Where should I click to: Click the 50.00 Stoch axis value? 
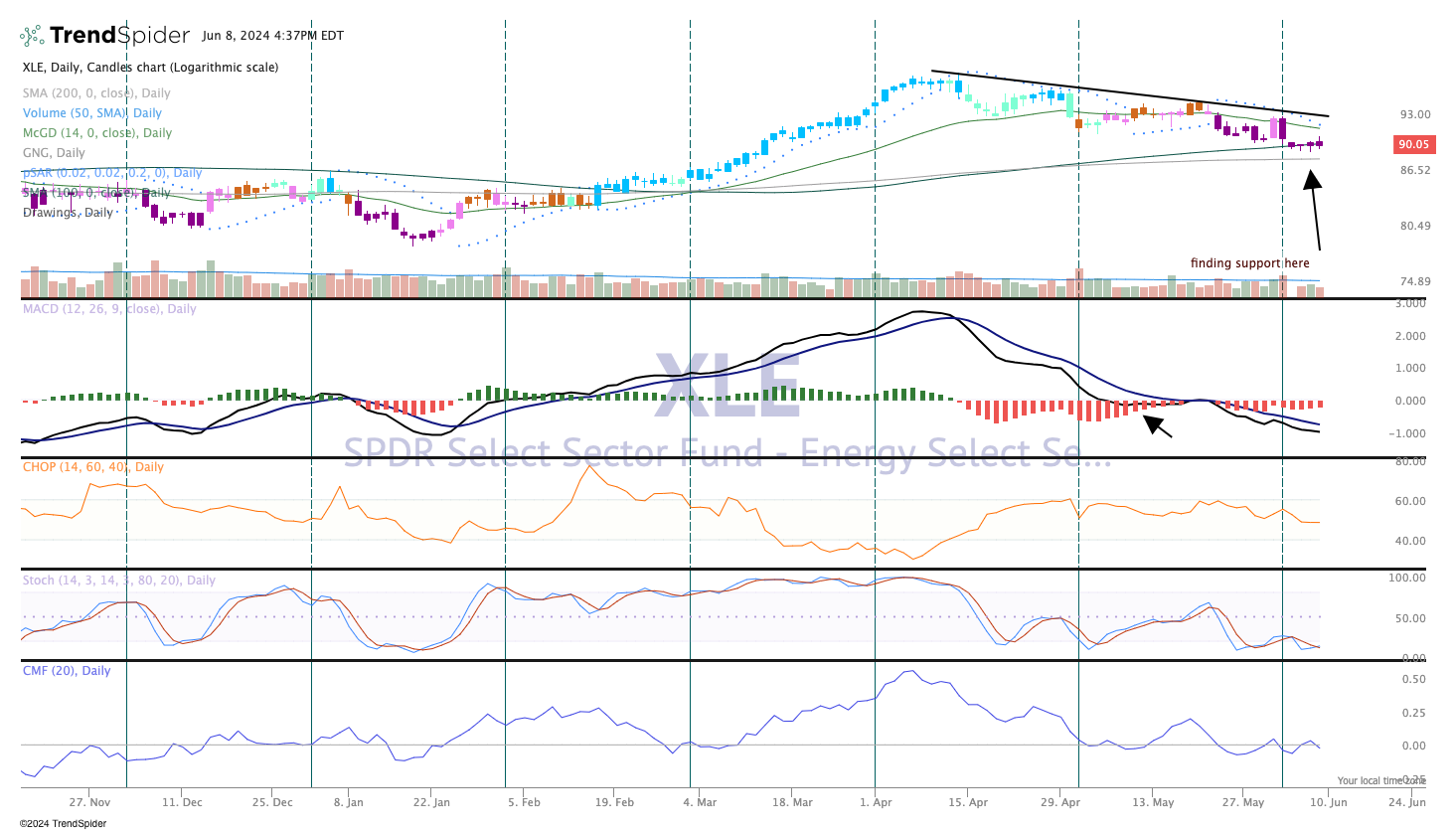(1411, 618)
